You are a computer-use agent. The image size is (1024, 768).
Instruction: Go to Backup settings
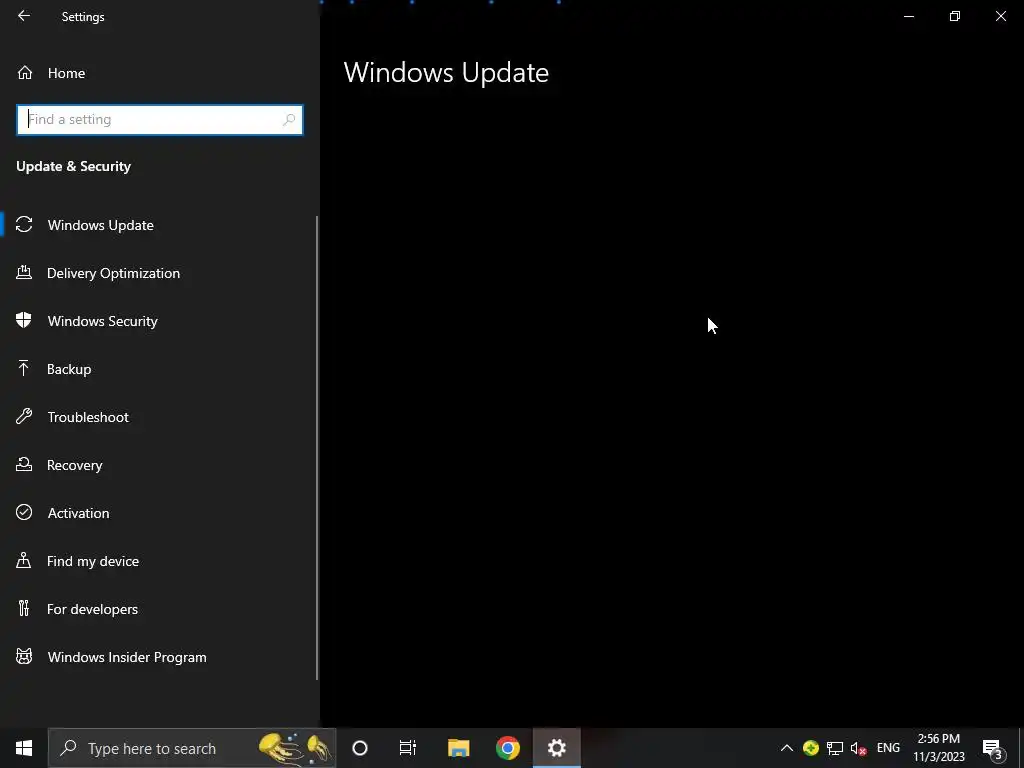click(x=159, y=369)
